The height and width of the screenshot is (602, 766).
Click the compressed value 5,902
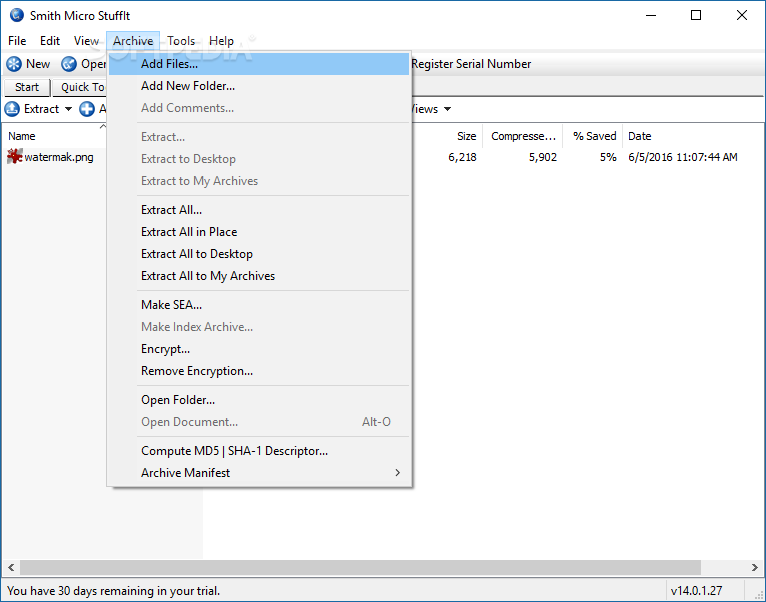point(543,157)
